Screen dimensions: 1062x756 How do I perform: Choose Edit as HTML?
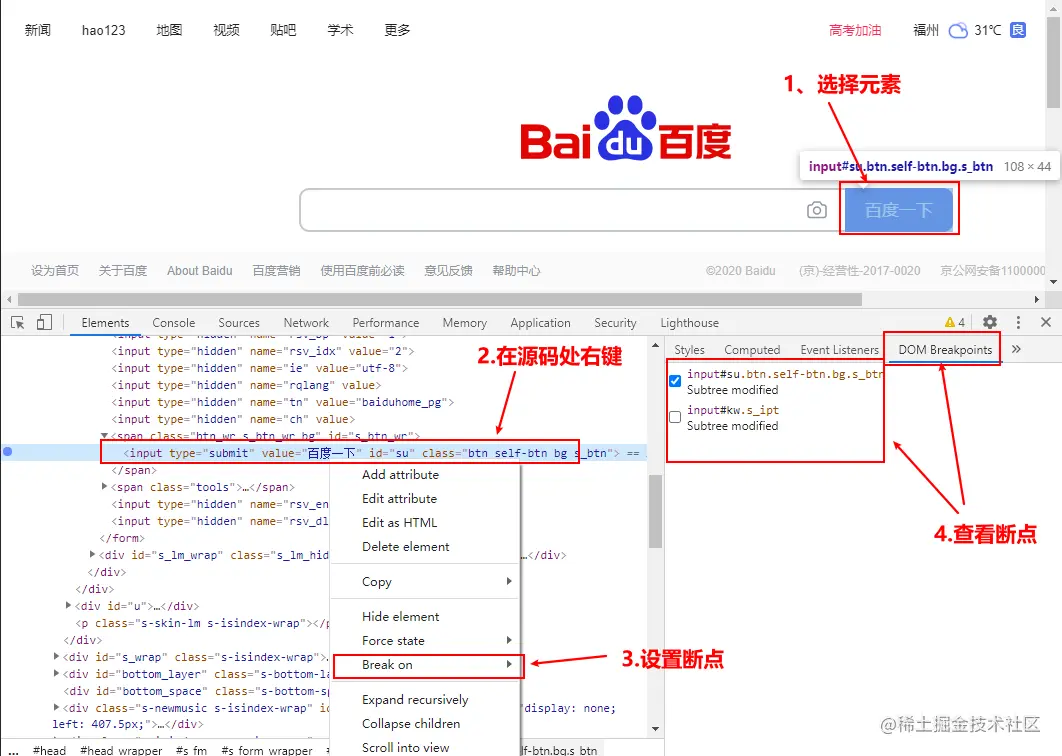pos(400,523)
